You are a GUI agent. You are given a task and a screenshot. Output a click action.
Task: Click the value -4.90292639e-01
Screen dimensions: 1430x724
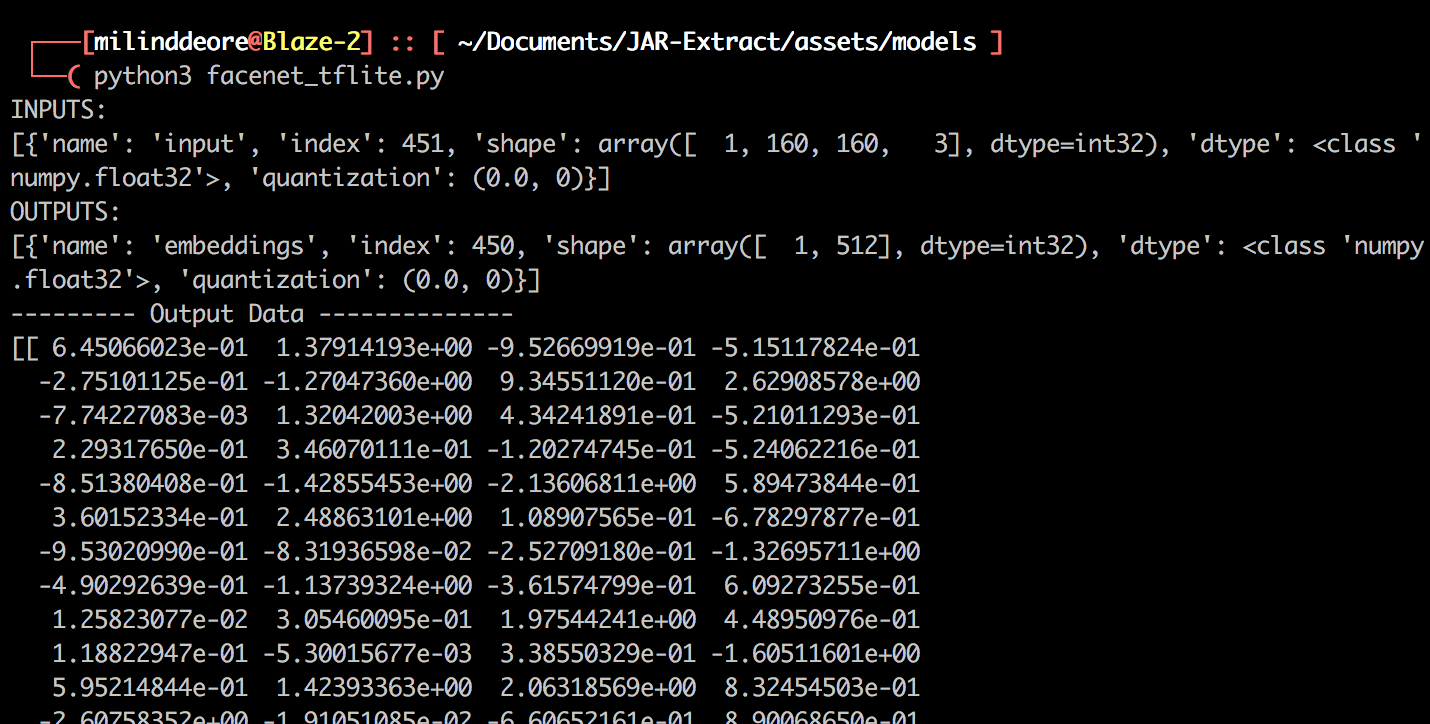[143, 586]
